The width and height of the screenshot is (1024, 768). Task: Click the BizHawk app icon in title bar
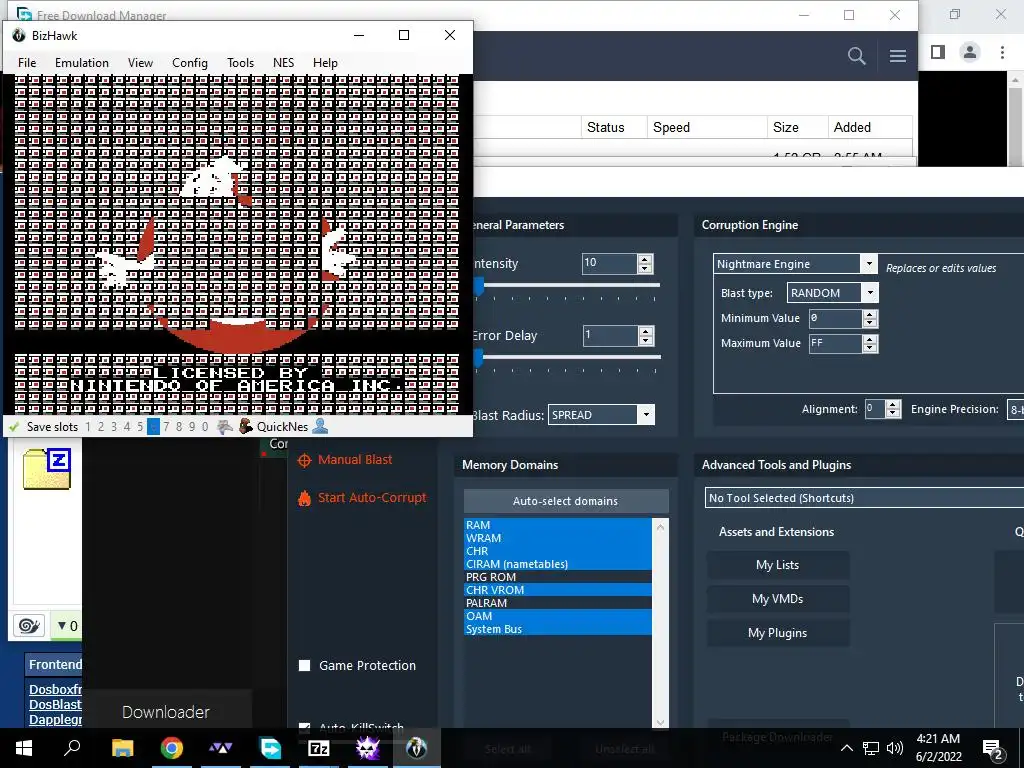(x=19, y=35)
